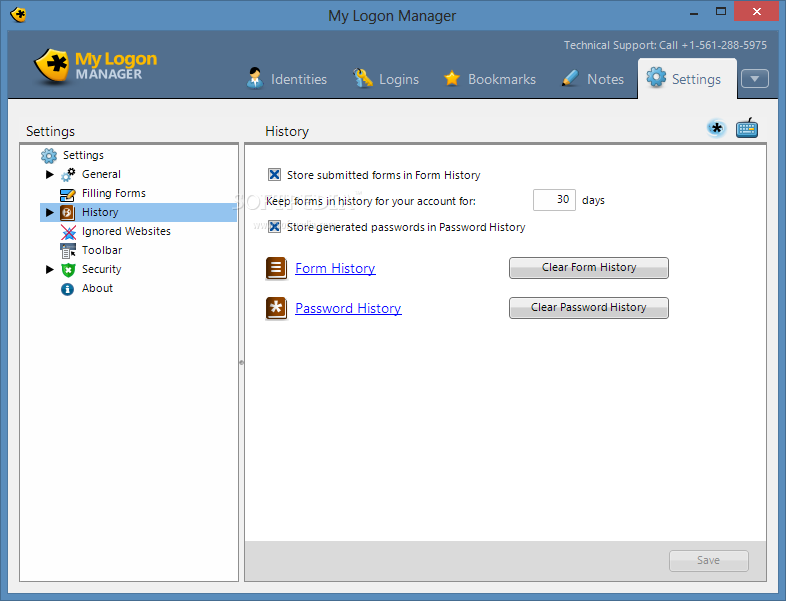This screenshot has width=786, height=601.
Task: Switch to the Logins tab
Action: 386,79
